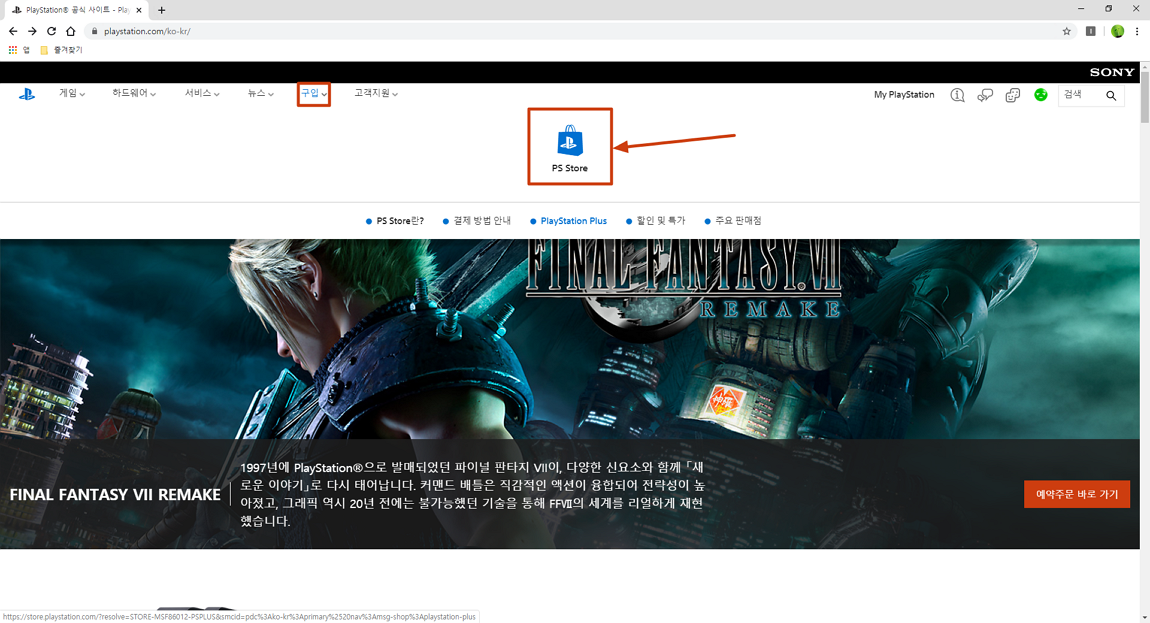Close the PlayStation browser tab
This screenshot has height=623, width=1150.
point(139,10)
